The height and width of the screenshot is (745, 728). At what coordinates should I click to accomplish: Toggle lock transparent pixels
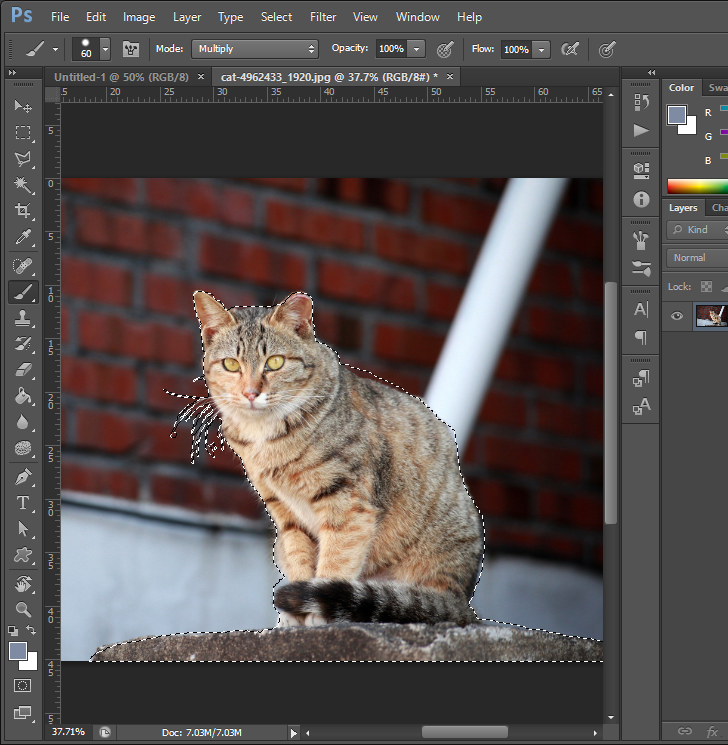click(x=707, y=287)
